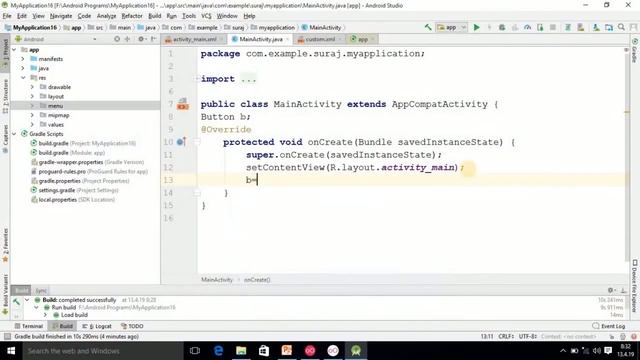Hide the Project panel with the hide icon
640x360 pixels.
153,39
